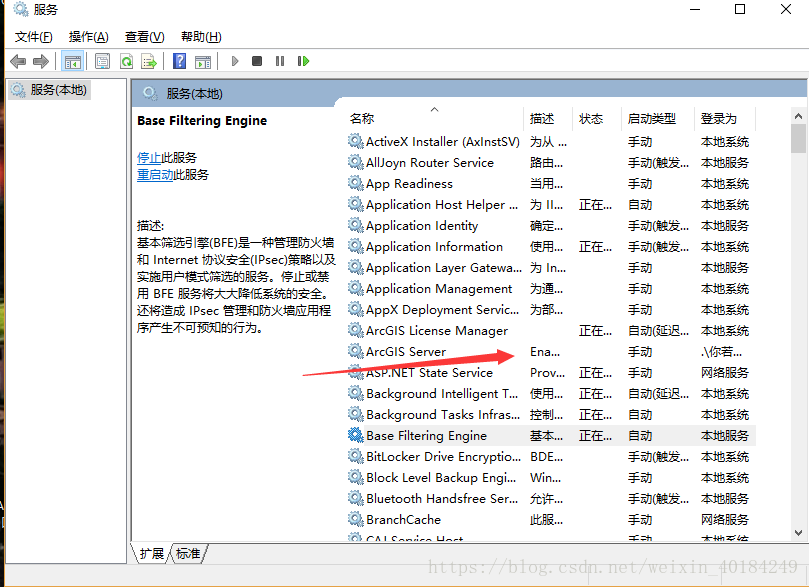Click the gear icon of ArcGIS License Manager
The height and width of the screenshot is (587, 809).
click(x=355, y=330)
